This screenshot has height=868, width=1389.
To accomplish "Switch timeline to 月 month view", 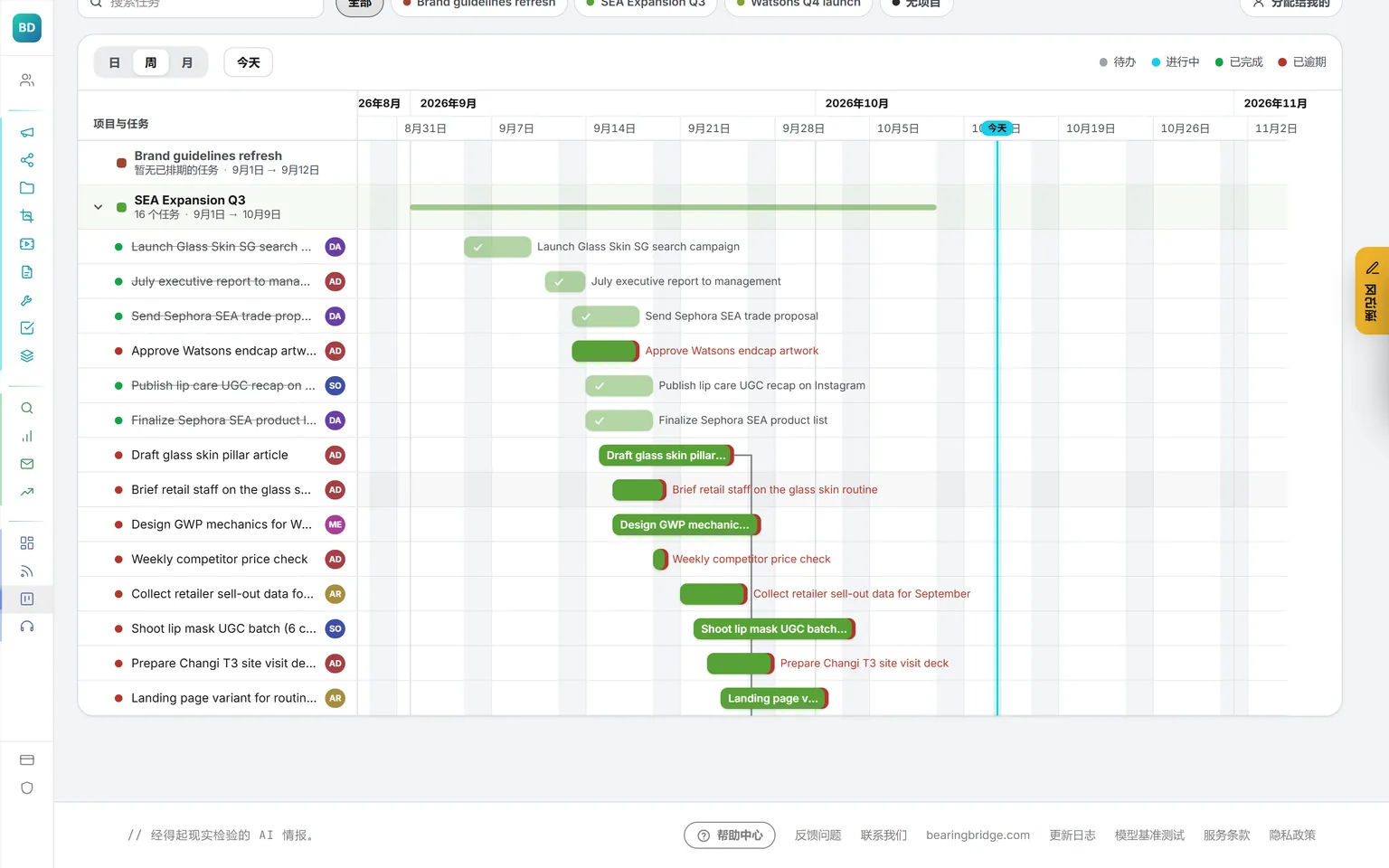I will pyautogui.click(x=187, y=62).
